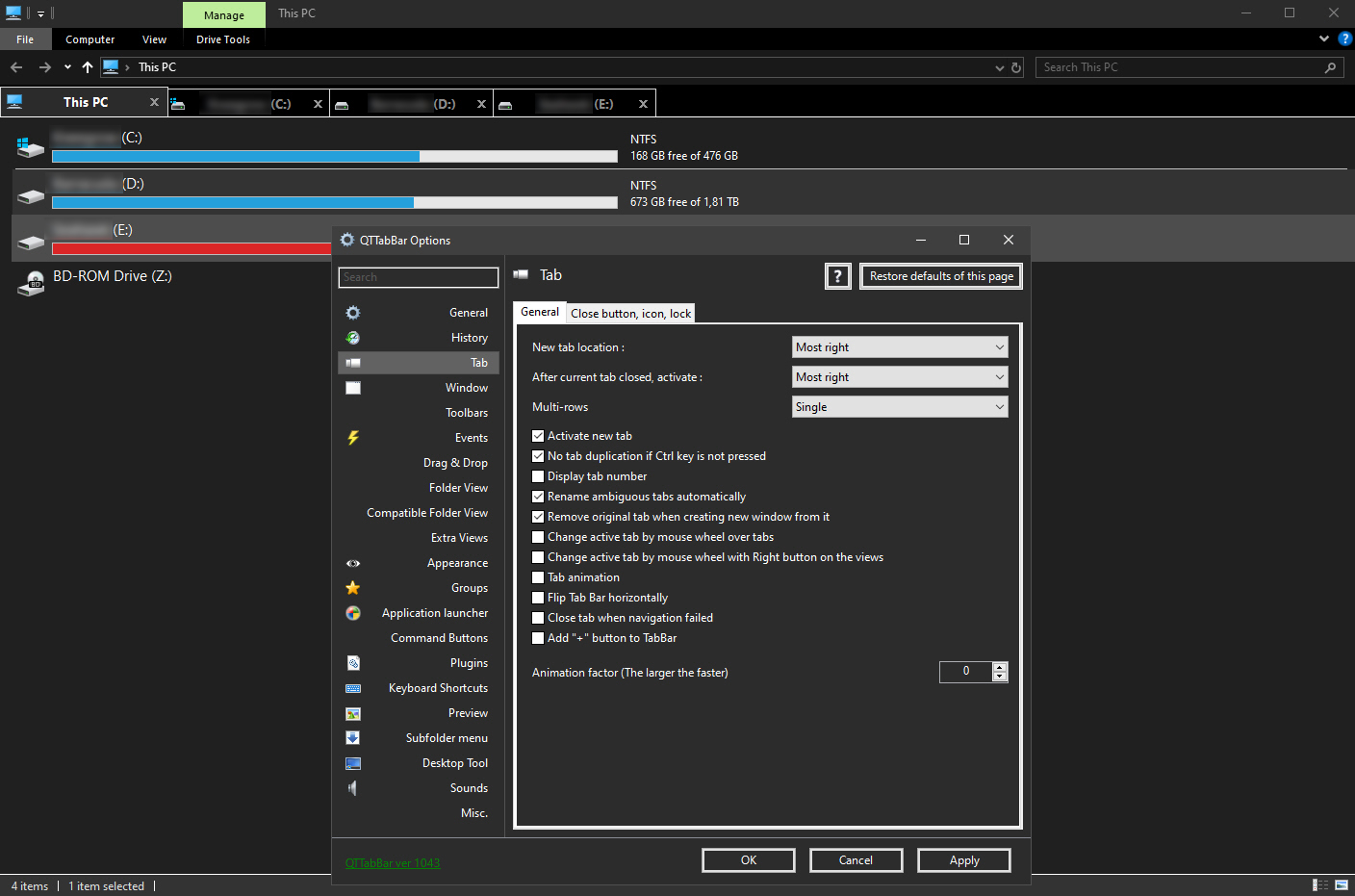Open the Multi-rows dropdown
Screen dimensions: 1355x896
coord(900,407)
